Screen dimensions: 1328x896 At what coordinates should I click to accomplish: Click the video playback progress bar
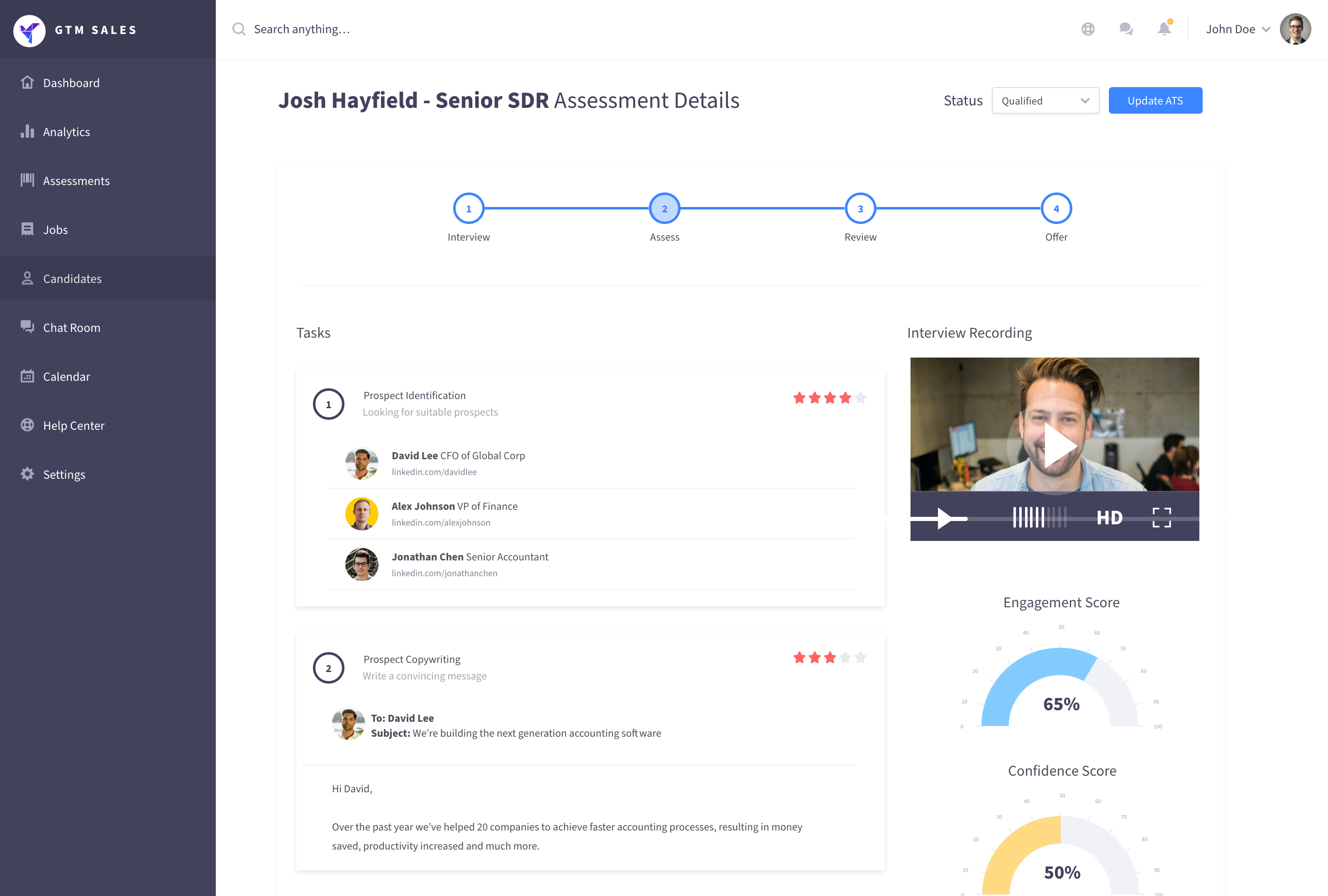tap(989, 519)
